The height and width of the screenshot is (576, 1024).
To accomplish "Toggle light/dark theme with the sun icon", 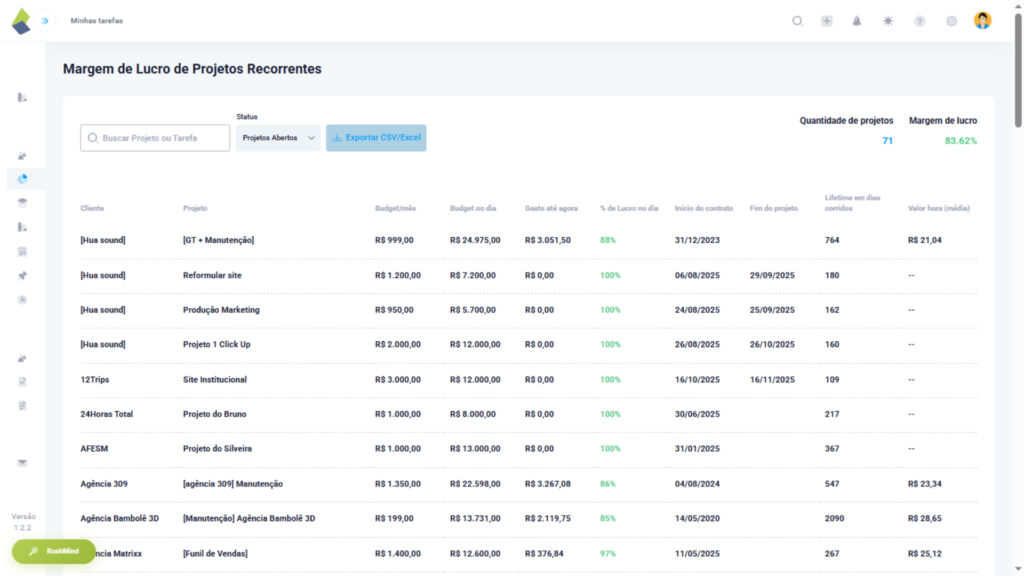I will coord(887,20).
